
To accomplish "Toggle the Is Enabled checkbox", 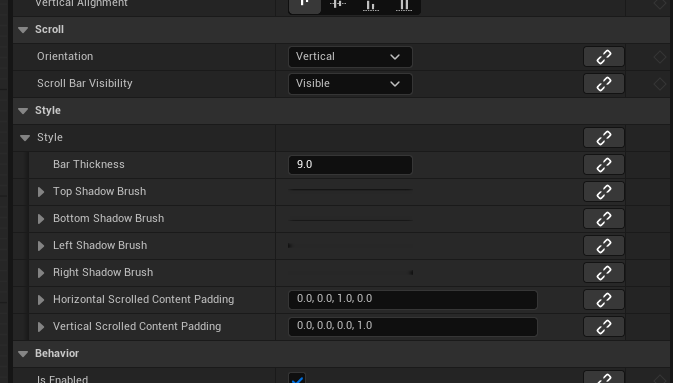I will click(x=297, y=378).
